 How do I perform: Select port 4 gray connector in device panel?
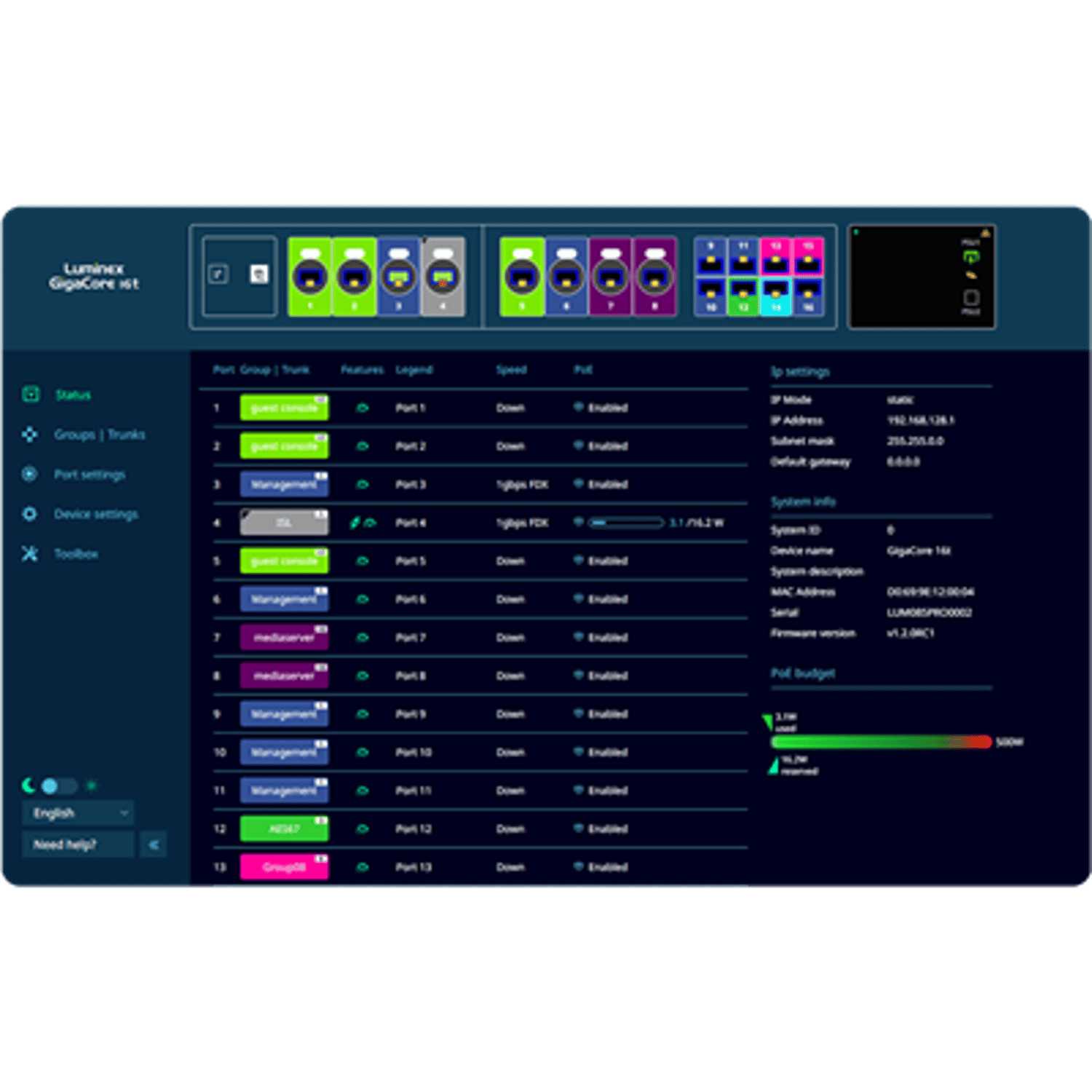443,277
